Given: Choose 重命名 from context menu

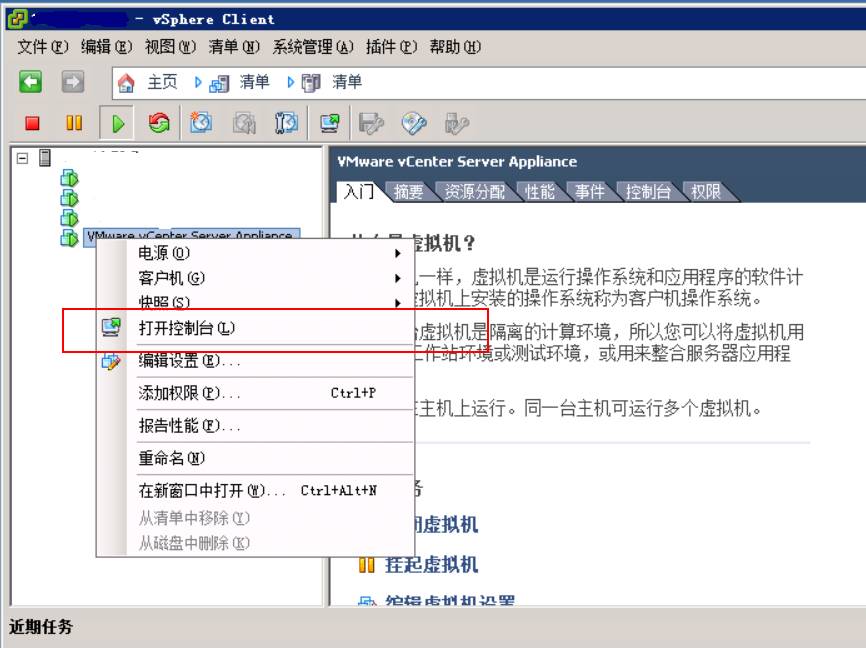Looking at the screenshot, I should (x=256, y=459).
